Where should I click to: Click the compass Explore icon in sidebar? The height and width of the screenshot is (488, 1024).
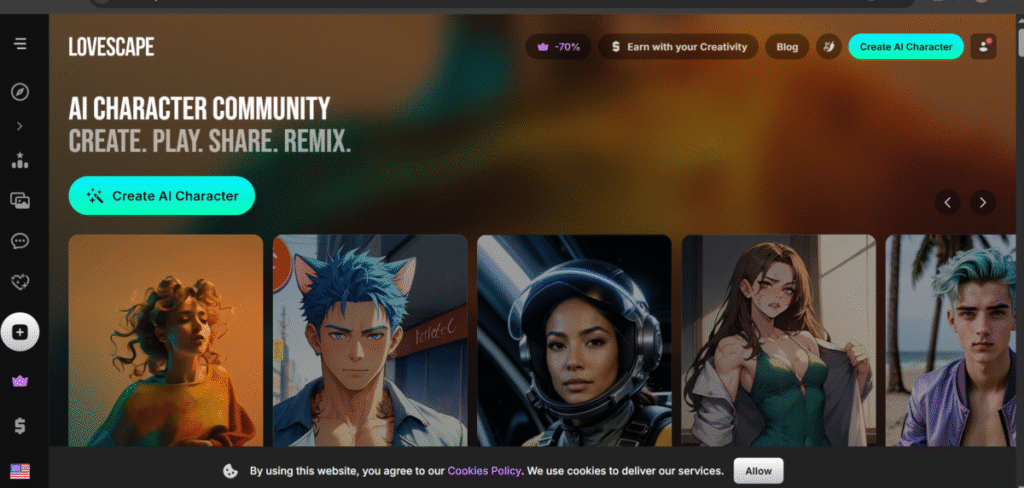click(x=20, y=92)
